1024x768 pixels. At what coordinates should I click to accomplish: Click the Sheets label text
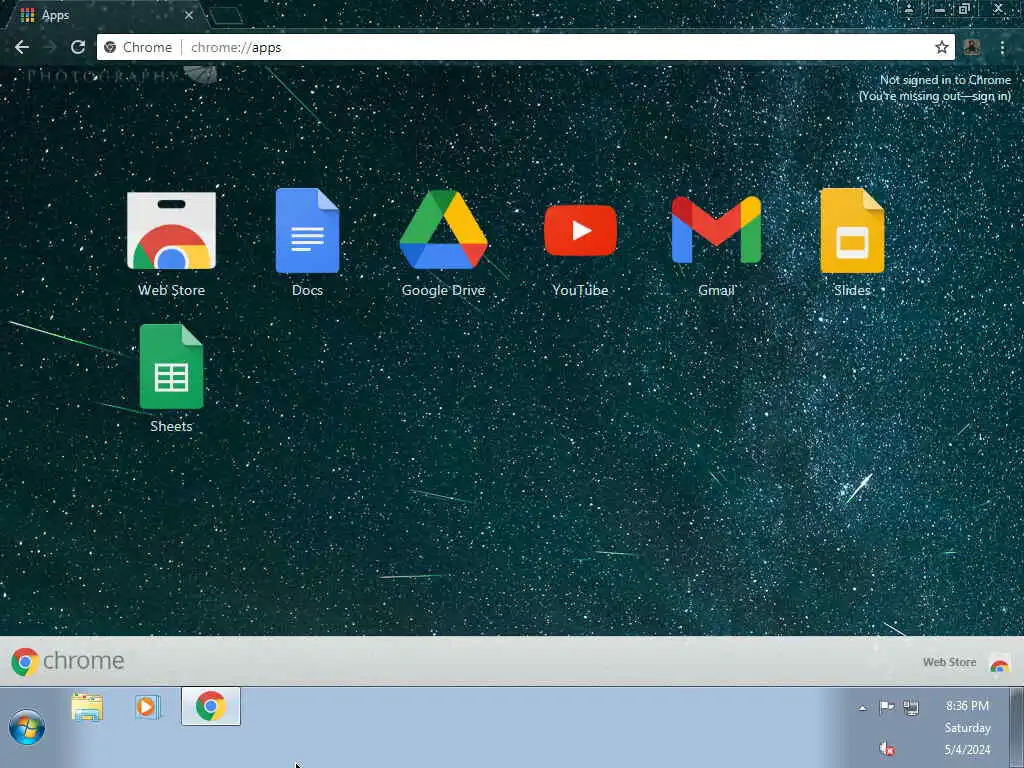[171, 426]
